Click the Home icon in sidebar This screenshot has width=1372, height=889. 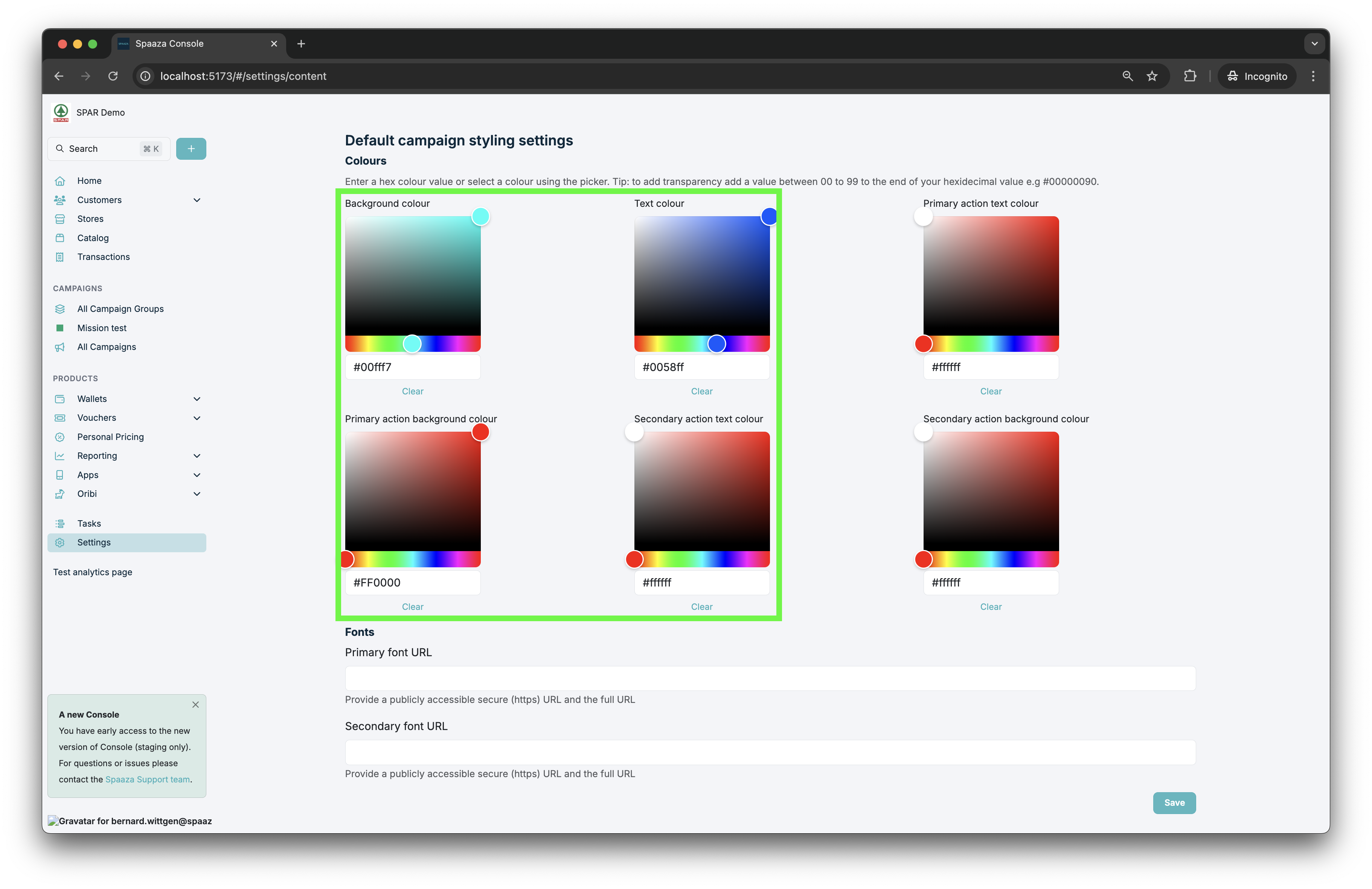(x=60, y=181)
